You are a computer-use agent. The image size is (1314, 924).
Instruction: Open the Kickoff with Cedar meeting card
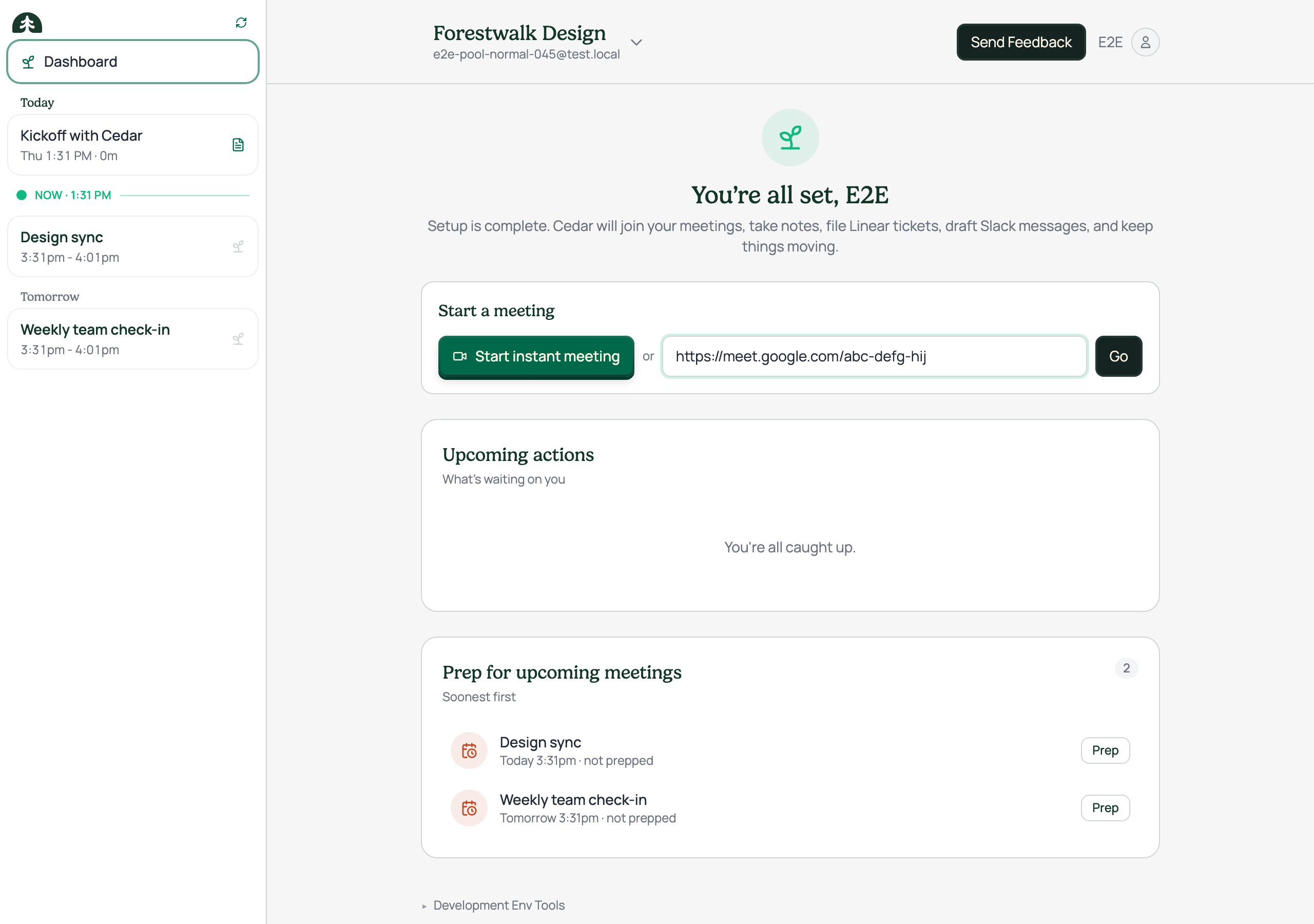pos(133,145)
